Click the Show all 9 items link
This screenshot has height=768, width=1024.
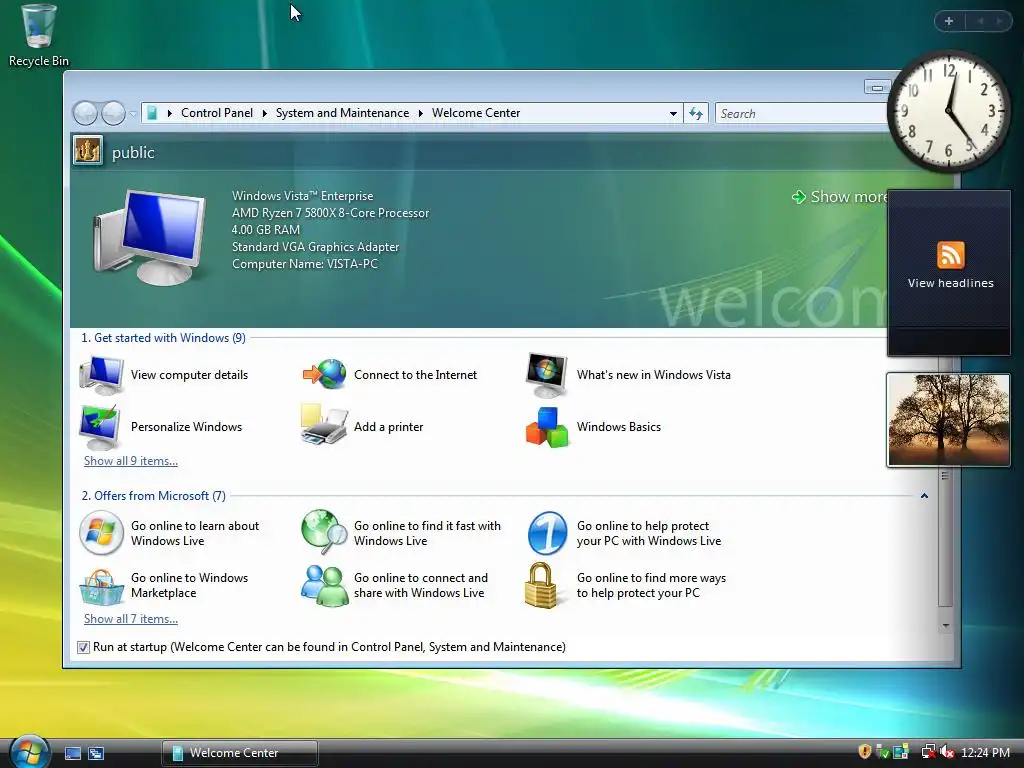pos(131,461)
